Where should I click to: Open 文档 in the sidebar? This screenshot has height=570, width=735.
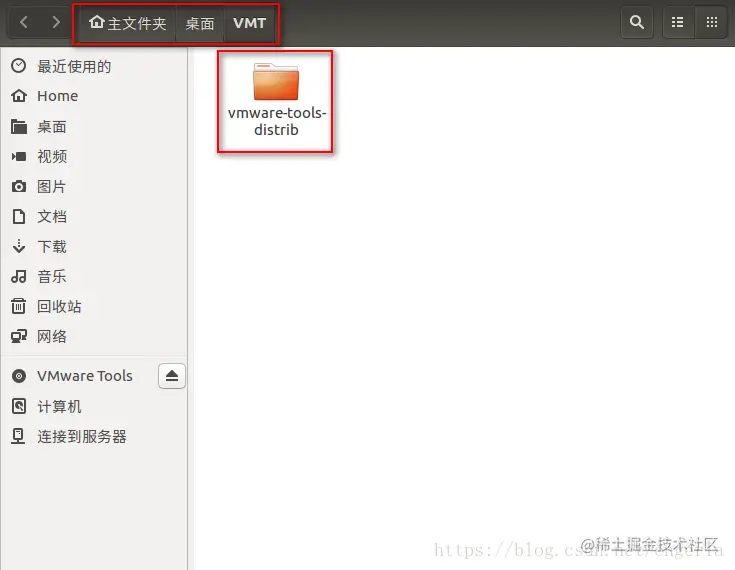pyautogui.click(x=94, y=217)
